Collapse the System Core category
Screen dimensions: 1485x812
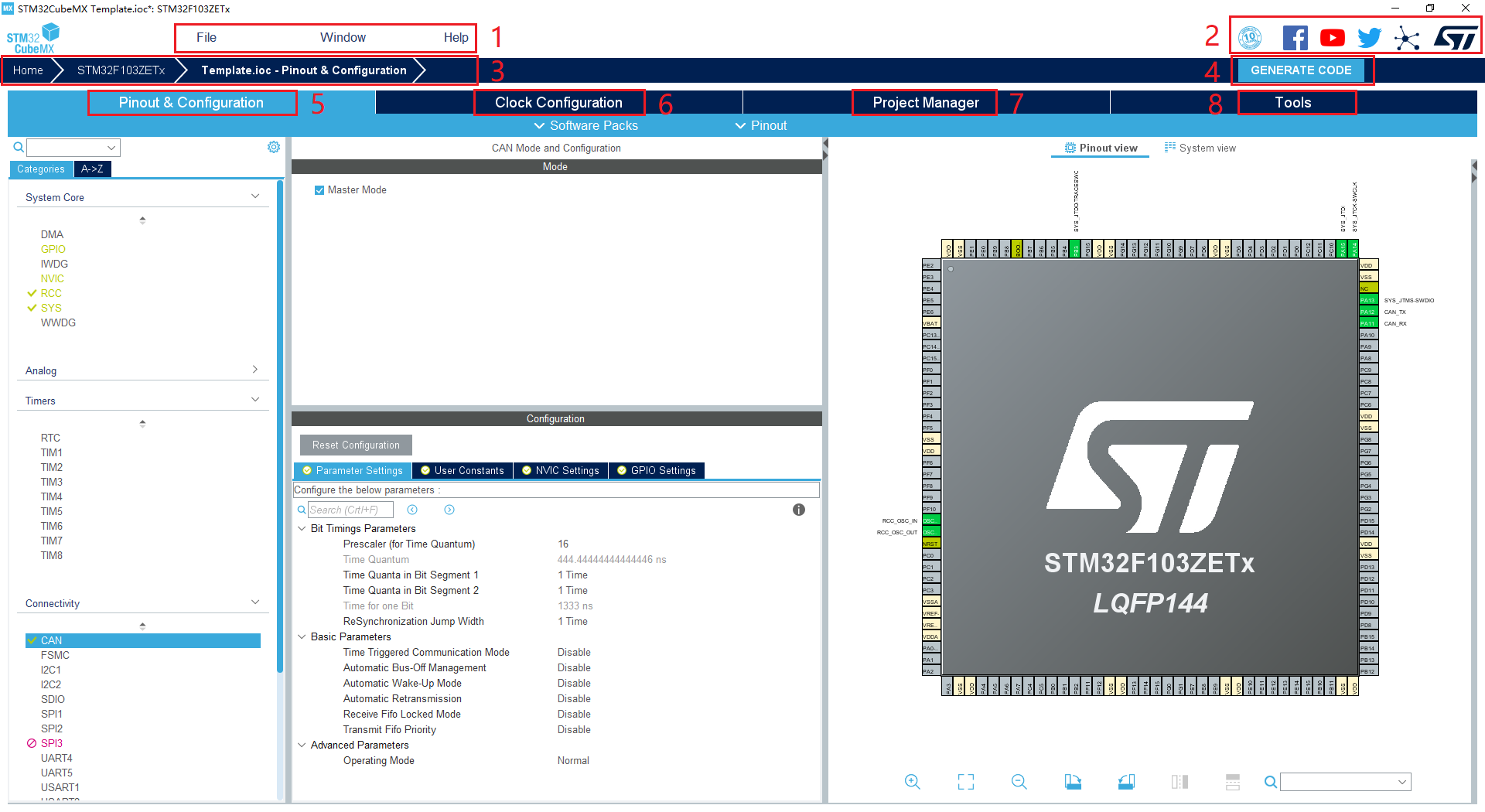(x=255, y=196)
